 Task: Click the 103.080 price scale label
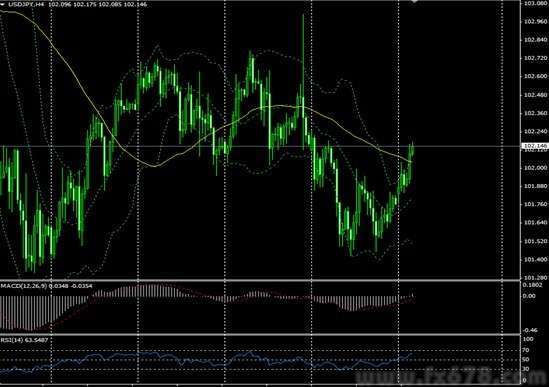pos(535,3)
